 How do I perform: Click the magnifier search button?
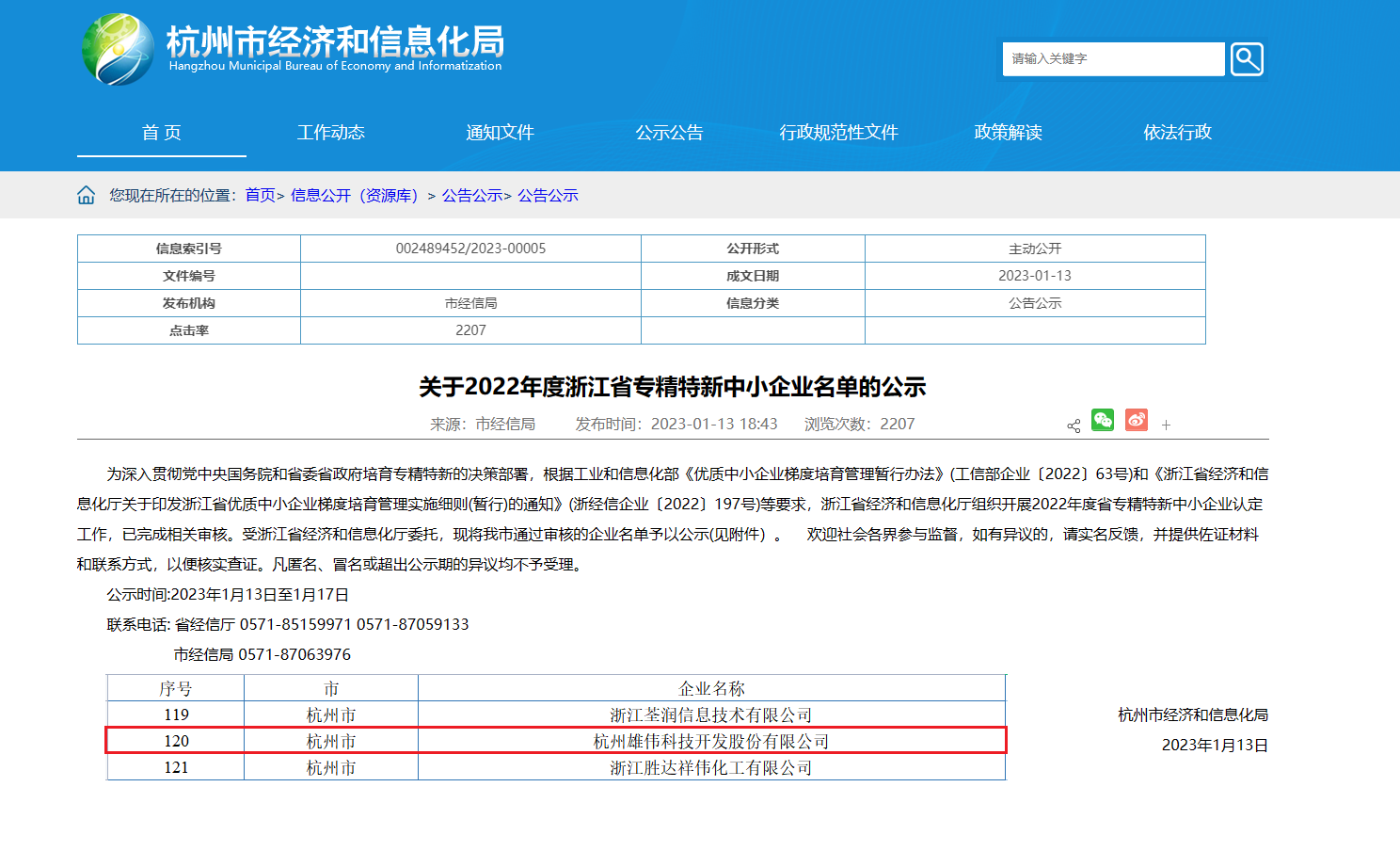[x=1247, y=59]
